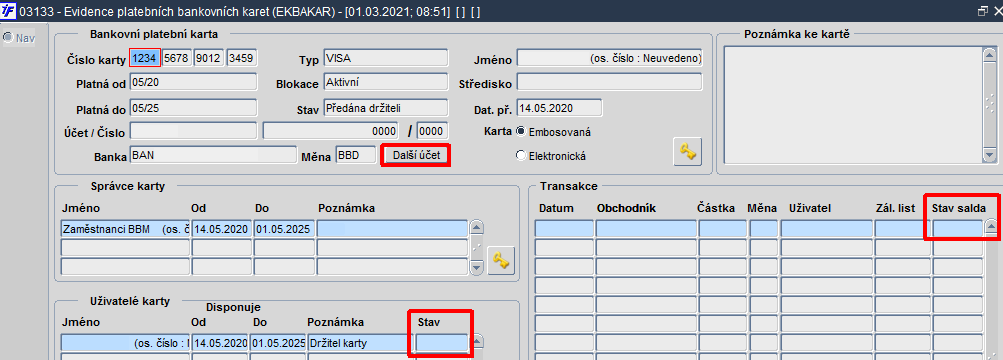This screenshot has height=360, width=1003.
Task: Click the Typ field showing VISA
Action: coord(386,58)
